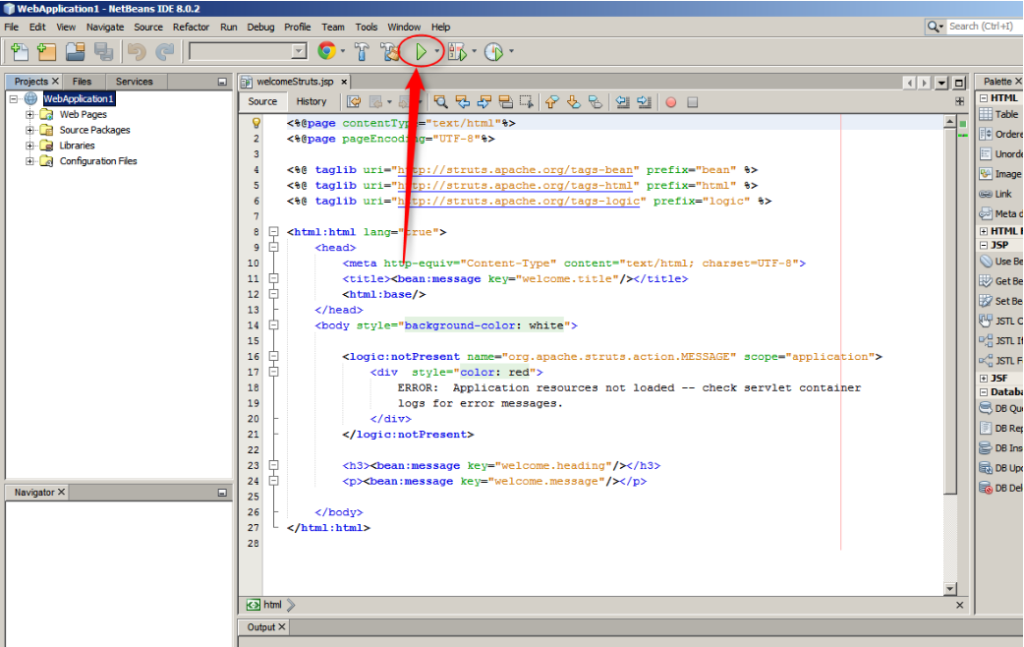Click the Redo arrow icon
Screen dimensions: 1024x647
tap(165, 51)
